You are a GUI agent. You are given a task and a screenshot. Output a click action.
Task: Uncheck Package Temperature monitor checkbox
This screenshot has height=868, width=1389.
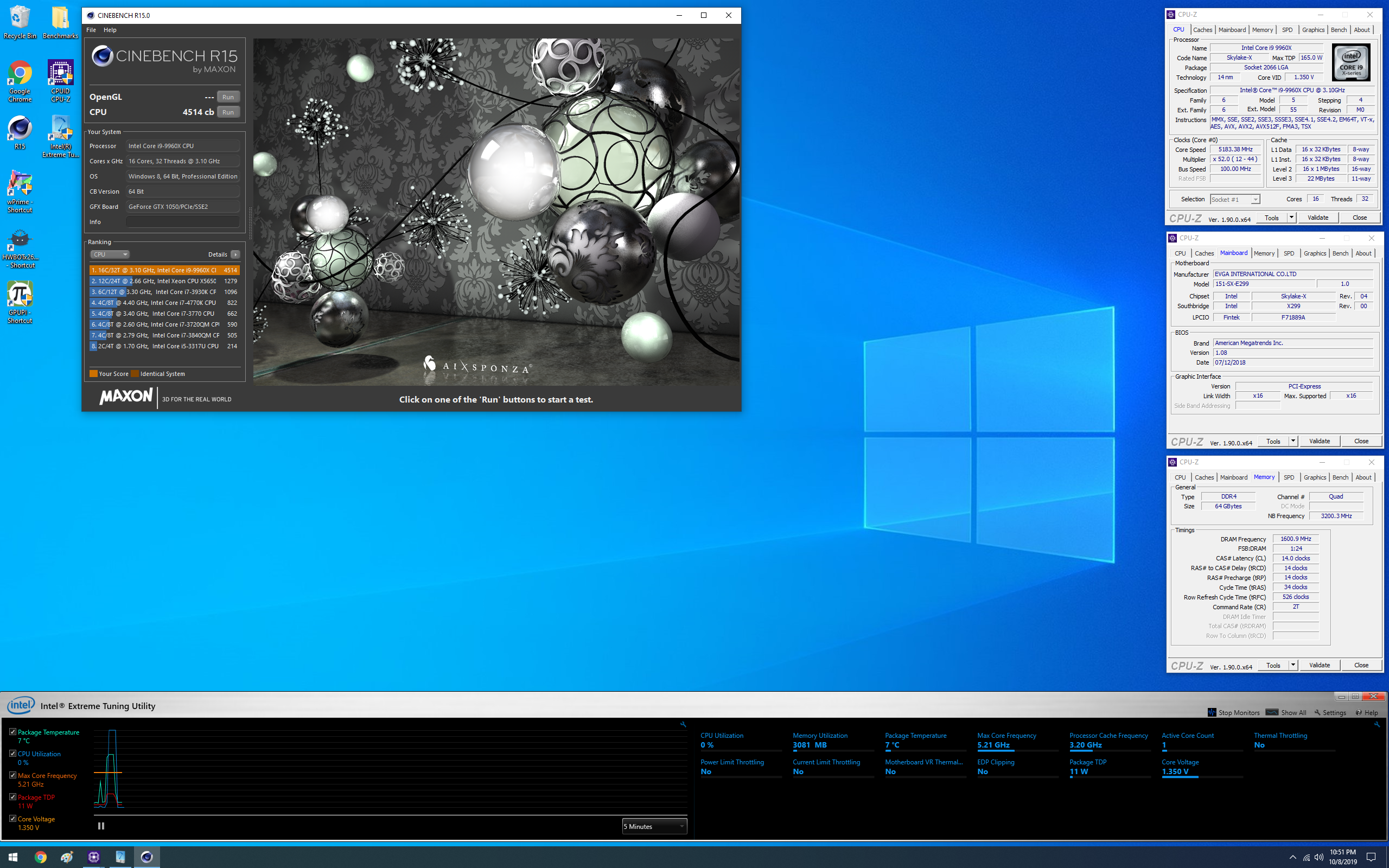pos(12,732)
